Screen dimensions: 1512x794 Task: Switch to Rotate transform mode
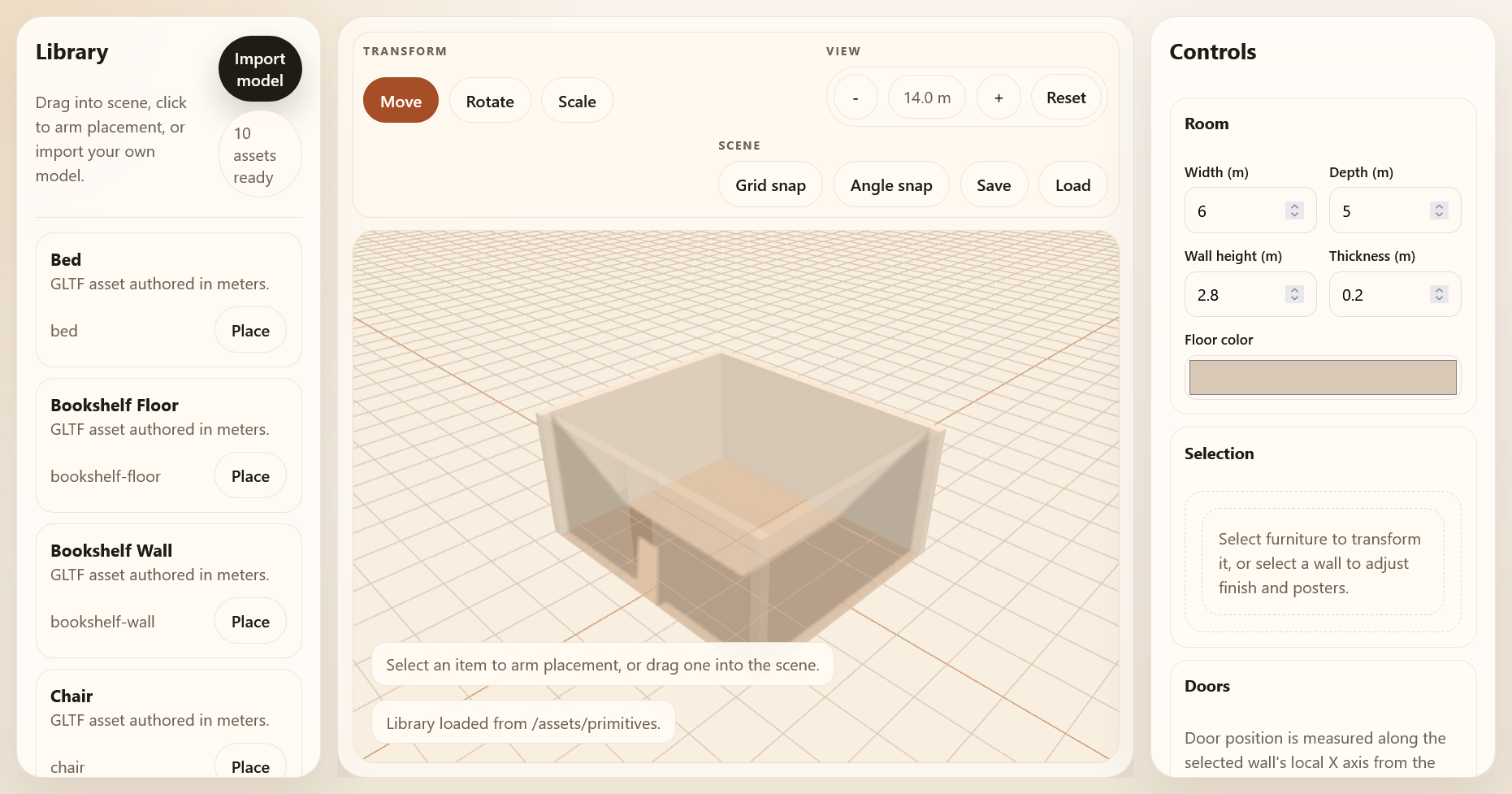[490, 101]
